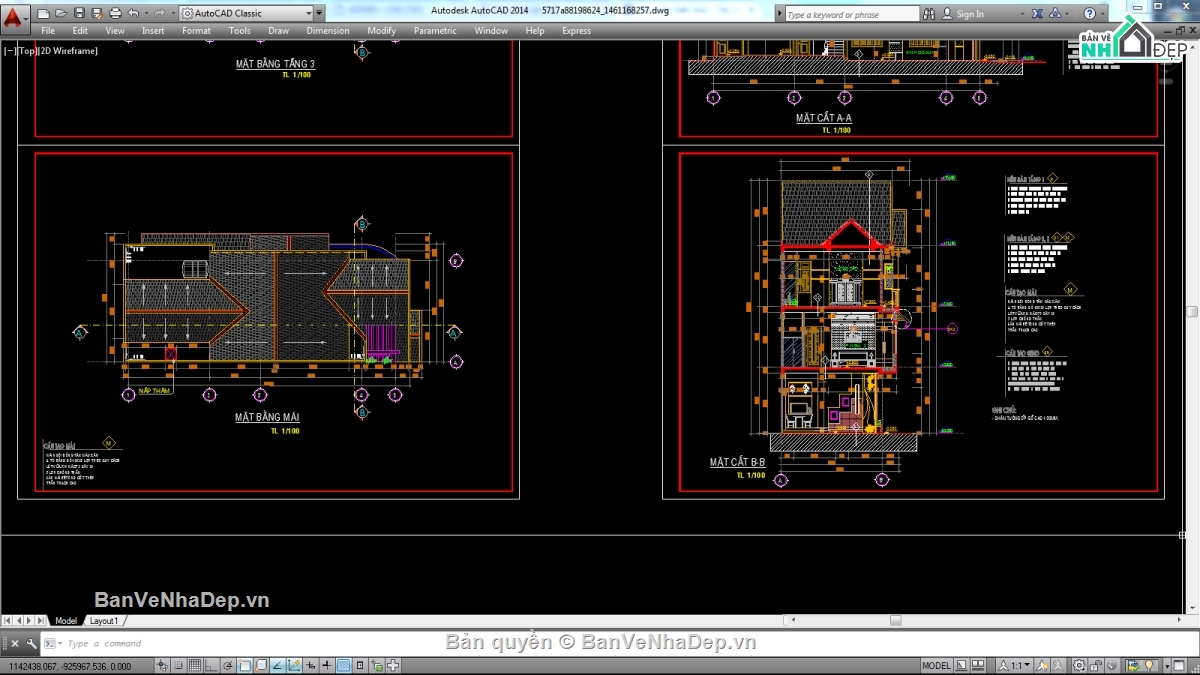The image size is (1200, 675).
Task: Click the Sign In button
Action: point(969,14)
